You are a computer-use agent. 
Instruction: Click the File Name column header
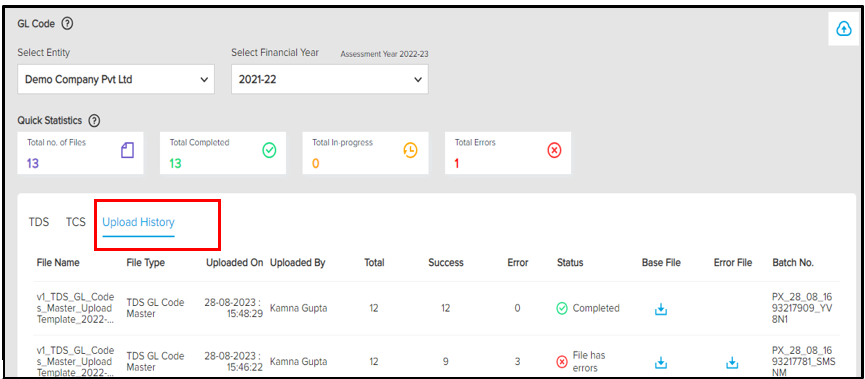pyautogui.click(x=58, y=263)
